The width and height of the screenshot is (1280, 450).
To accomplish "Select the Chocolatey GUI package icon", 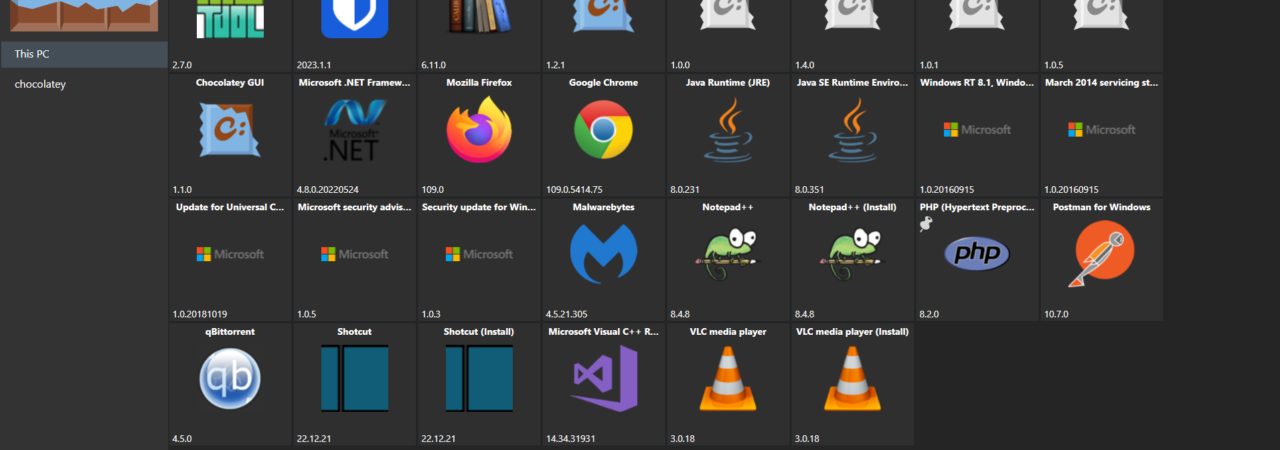I will [230, 130].
